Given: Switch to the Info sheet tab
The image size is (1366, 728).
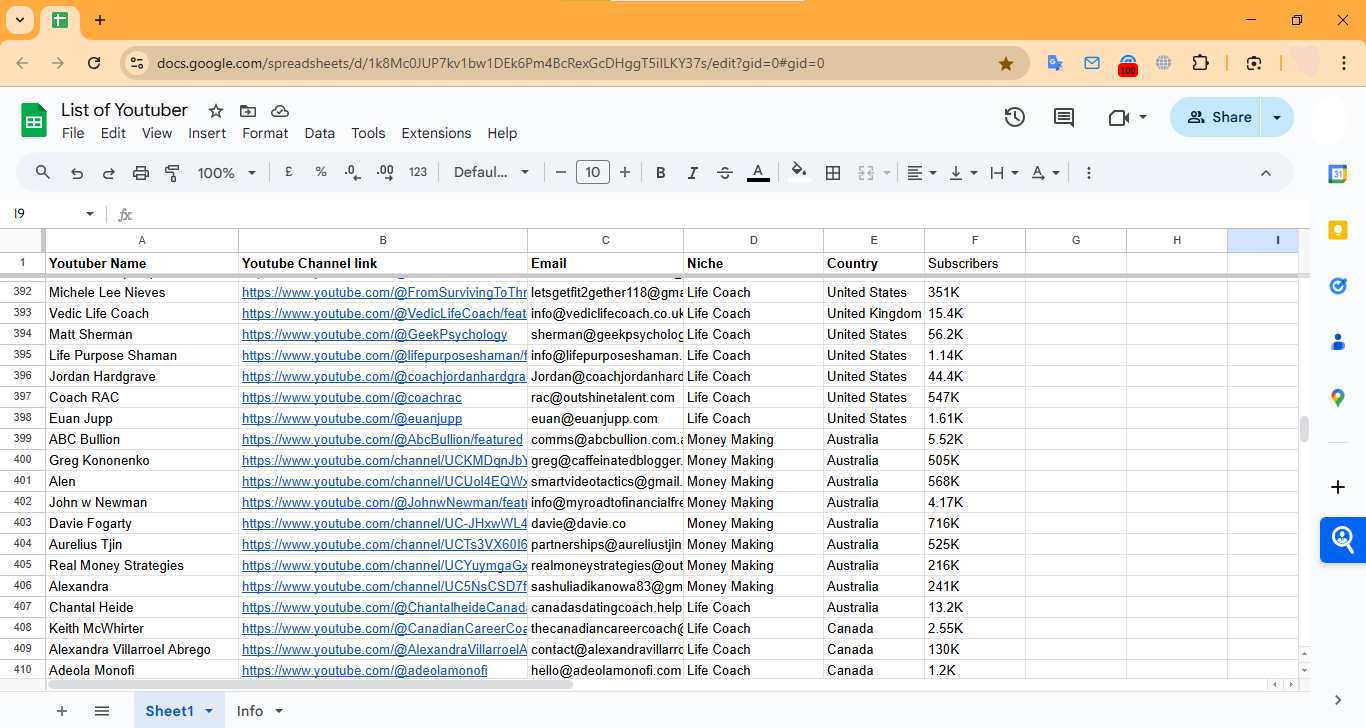Looking at the screenshot, I should coord(250,711).
